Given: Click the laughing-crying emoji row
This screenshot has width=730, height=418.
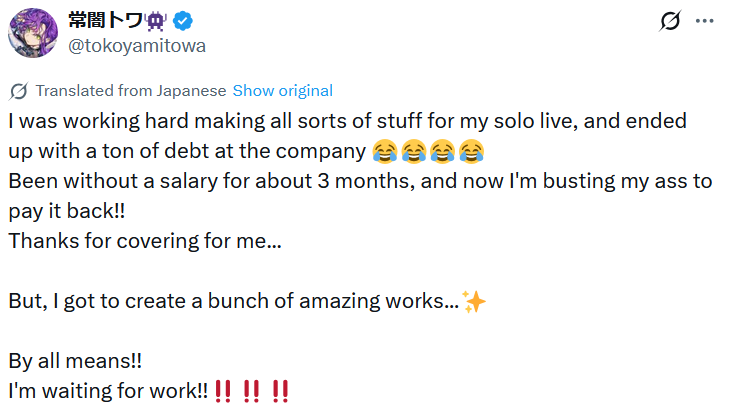Looking at the screenshot, I should click(428, 152).
